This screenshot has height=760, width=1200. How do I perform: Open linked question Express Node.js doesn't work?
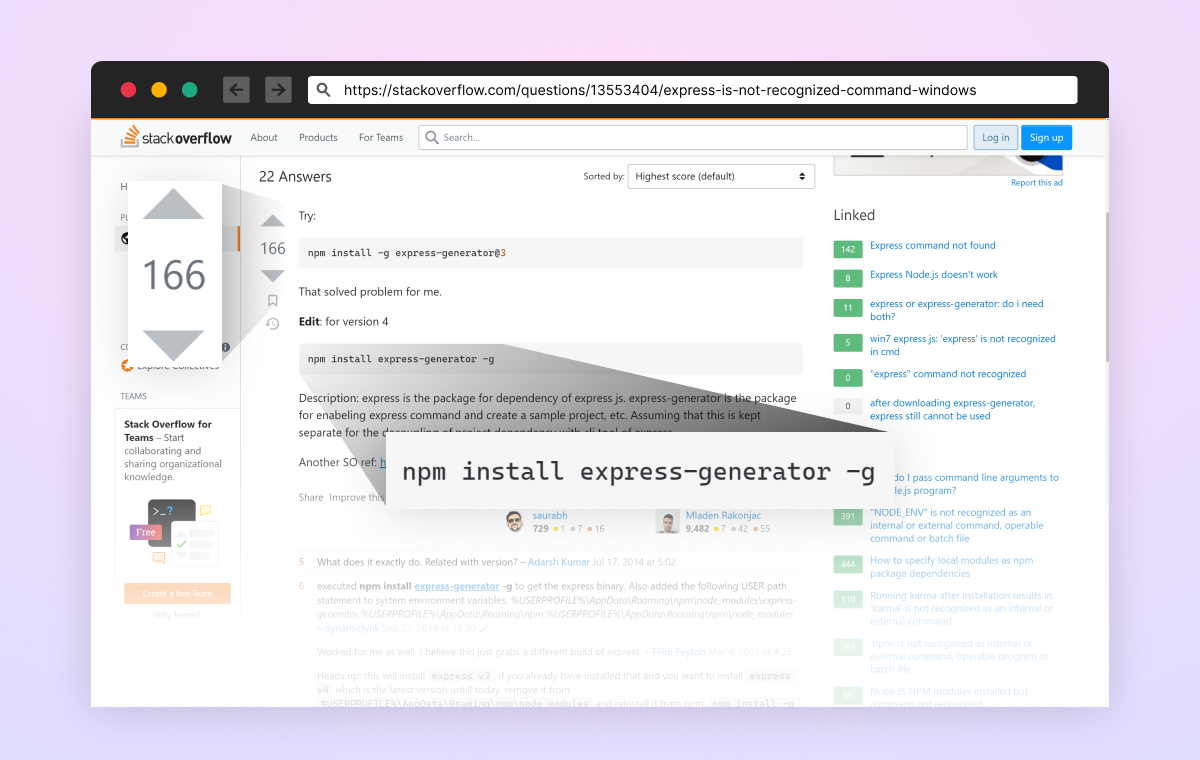(x=934, y=274)
